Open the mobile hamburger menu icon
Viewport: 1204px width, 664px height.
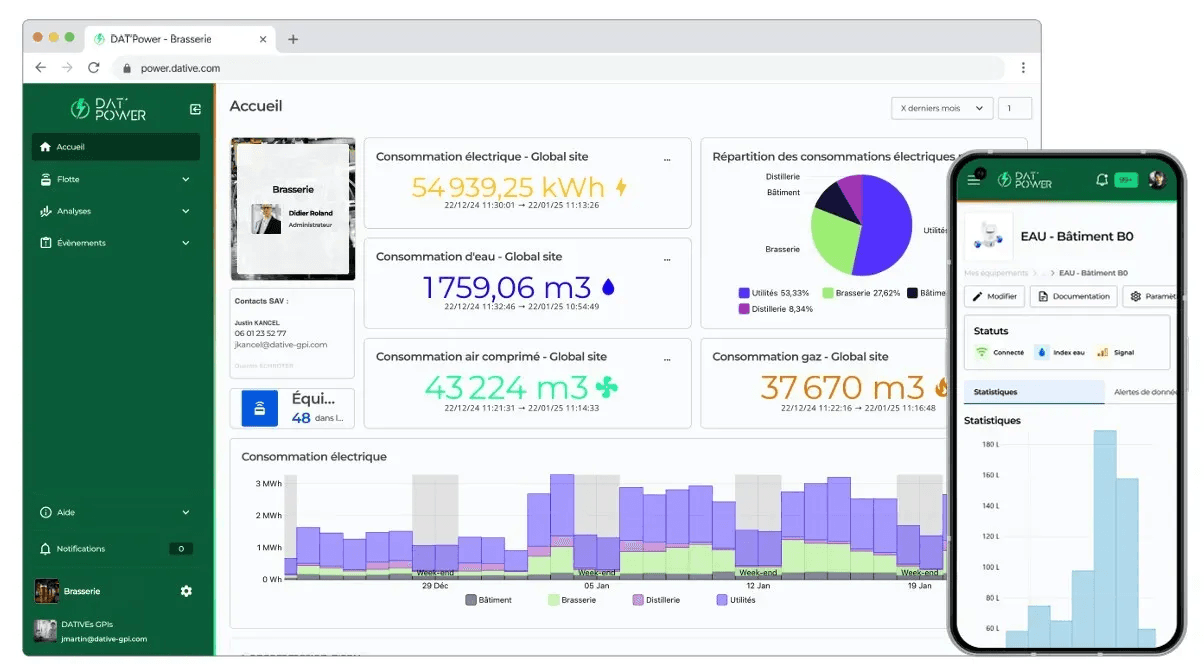(x=974, y=180)
